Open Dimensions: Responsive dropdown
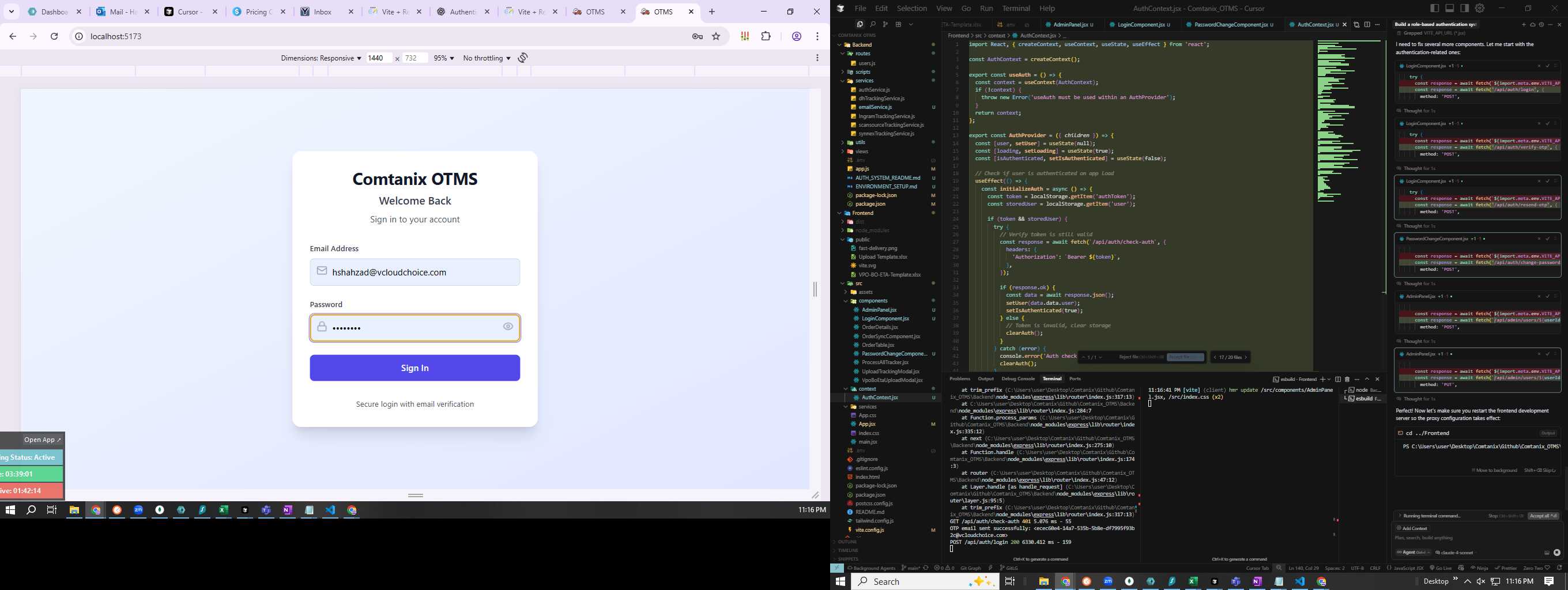The width and height of the screenshot is (1568, 590). point(321,58)
